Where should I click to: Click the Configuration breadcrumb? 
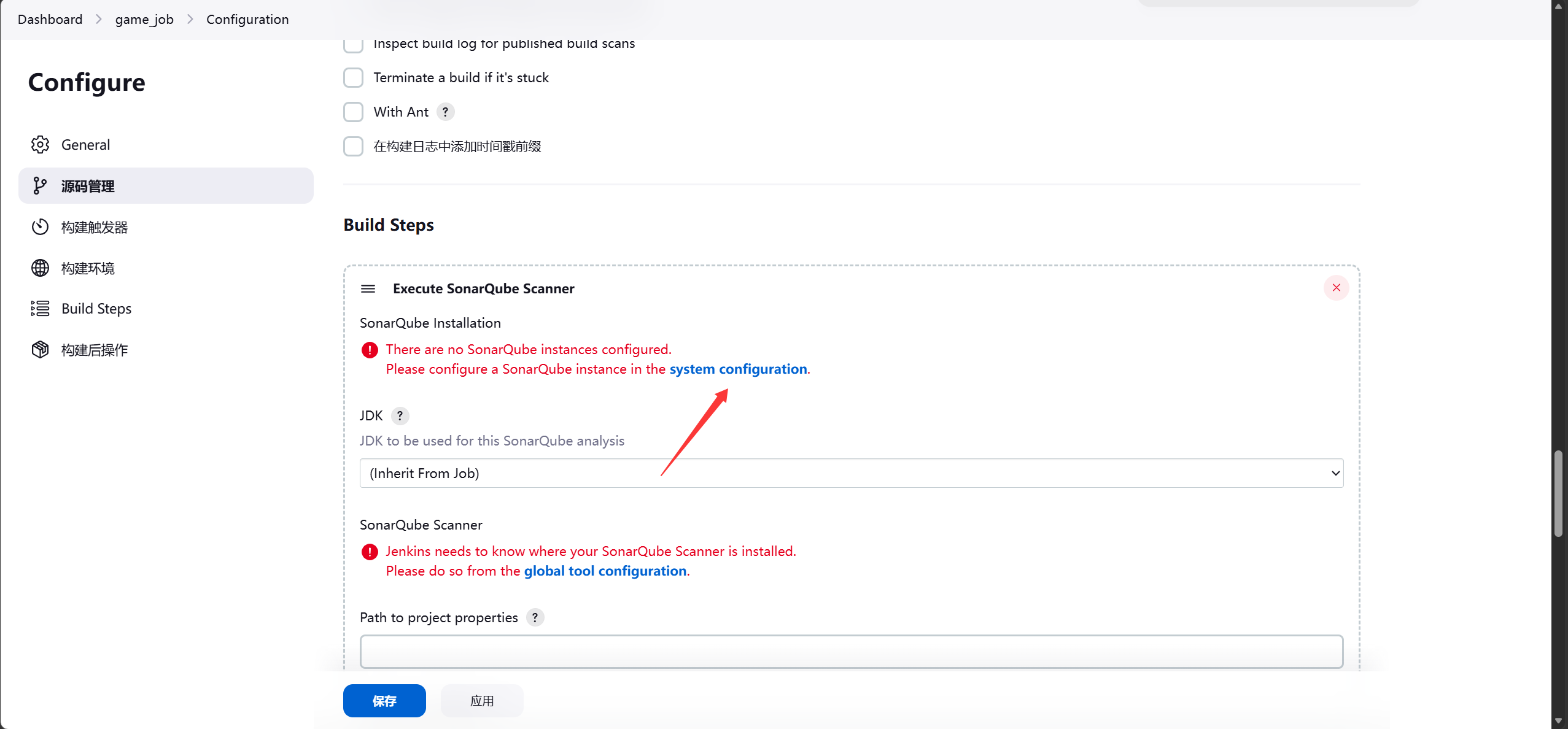[x=247, y=19]
